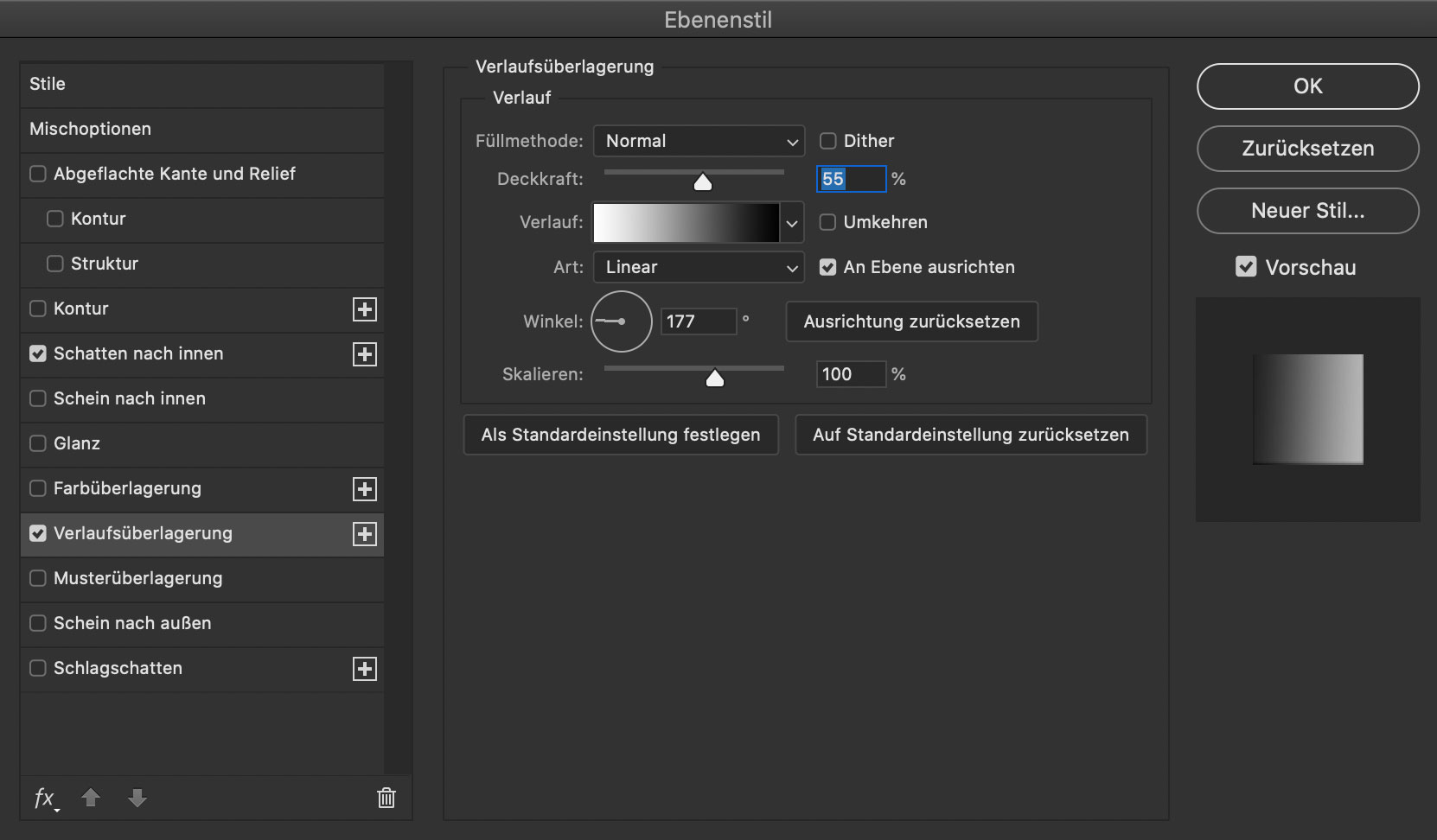This screenshot has height=840, width=1437.
Task: Click Ausrichtung zurücksetzen button
Action: 912,321
